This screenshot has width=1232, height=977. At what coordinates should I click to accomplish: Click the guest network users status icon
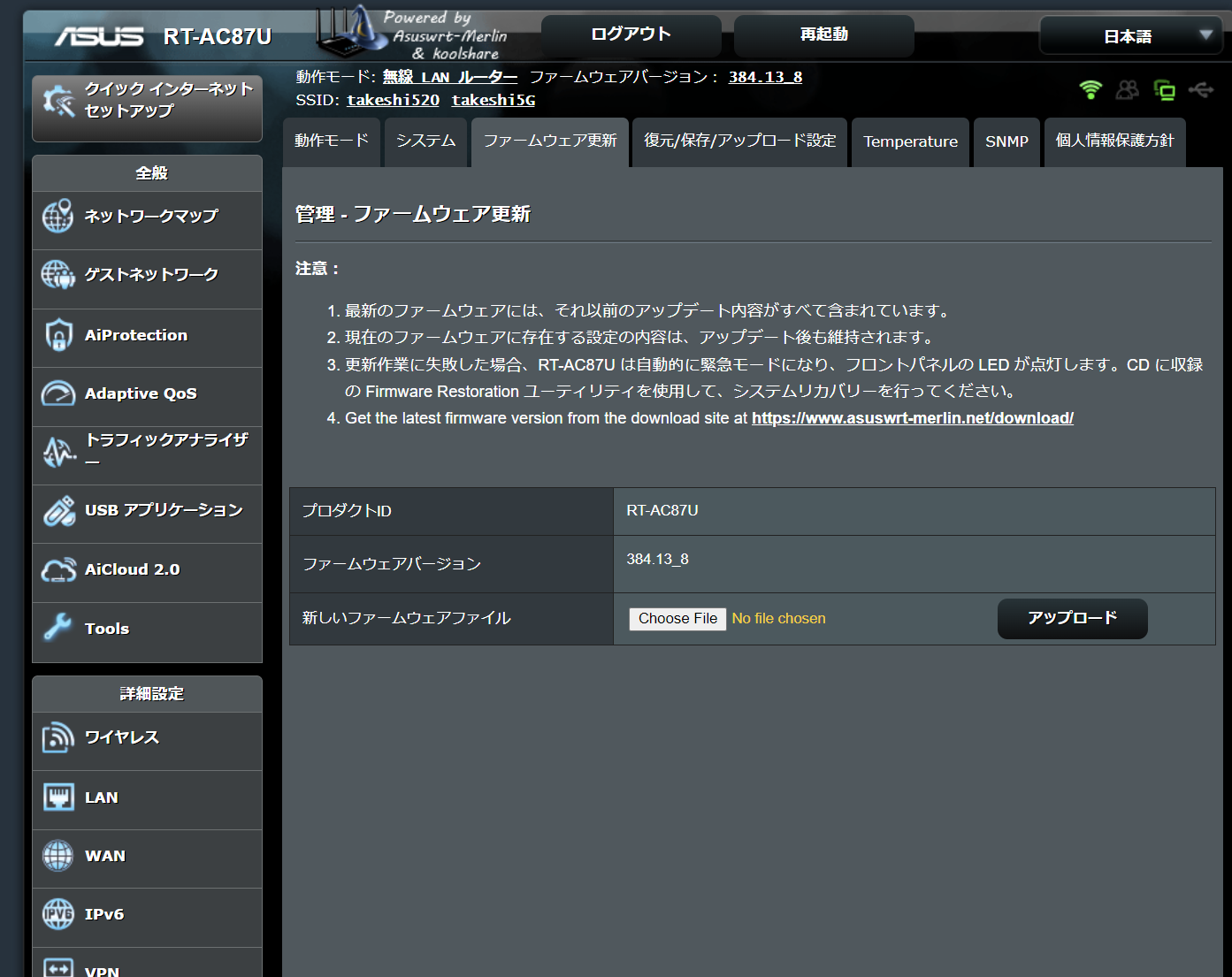click(x=1128, y=89)
